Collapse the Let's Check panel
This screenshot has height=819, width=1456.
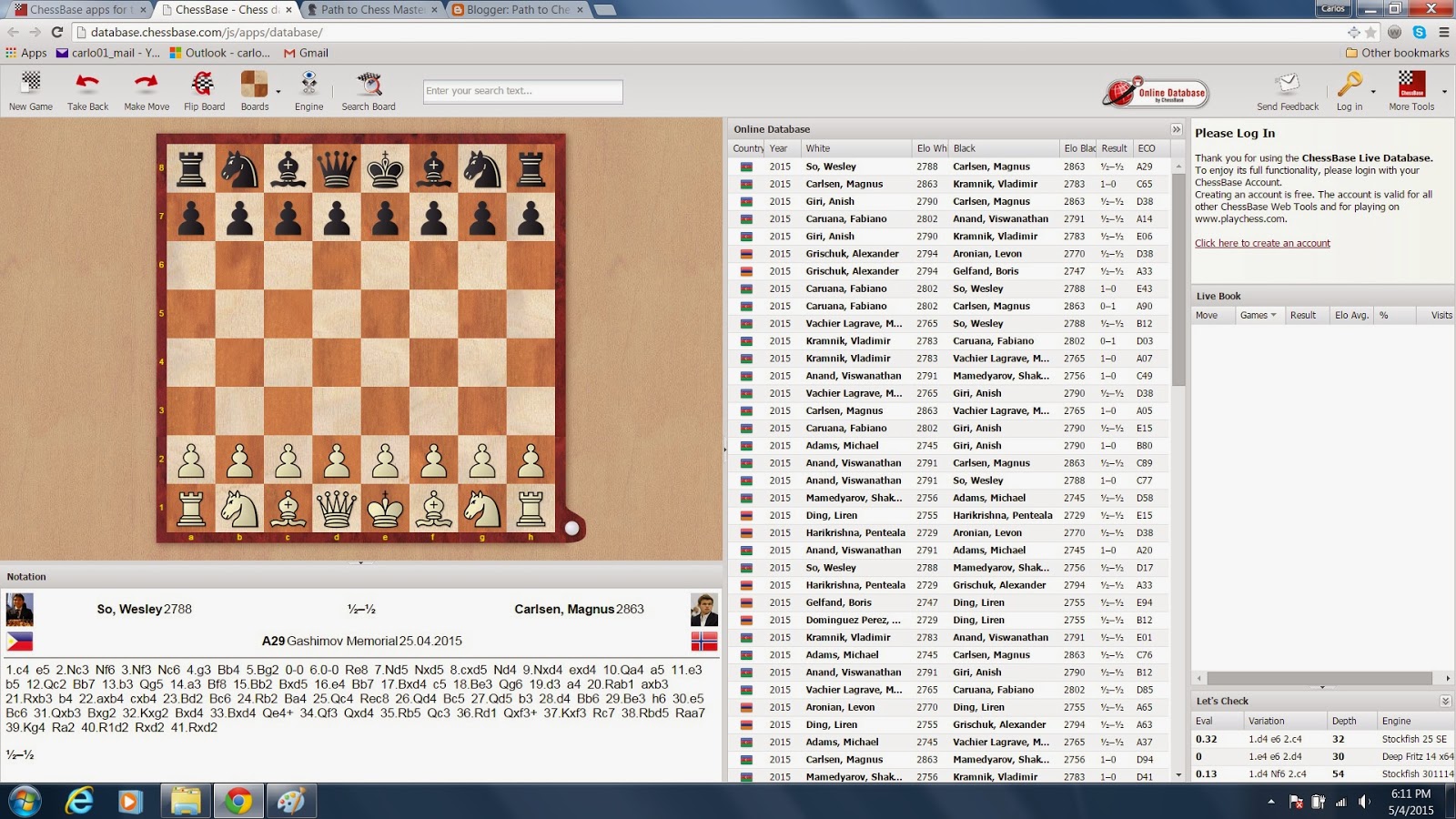click(x=1443, y=701)
